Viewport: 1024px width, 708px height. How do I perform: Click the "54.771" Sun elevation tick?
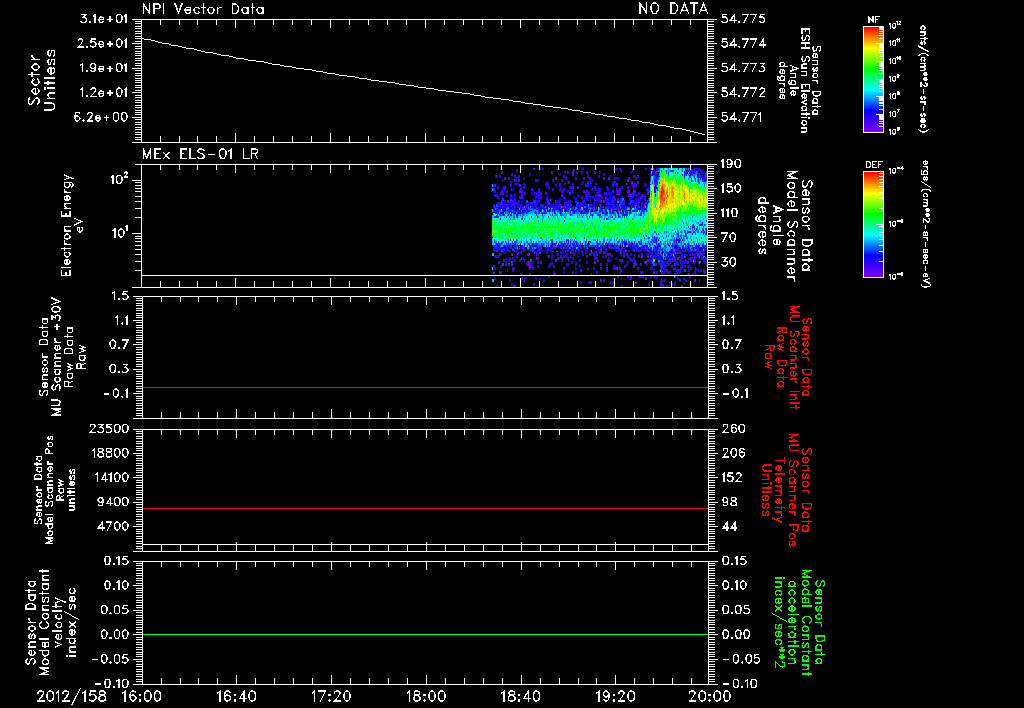point(743,117)
